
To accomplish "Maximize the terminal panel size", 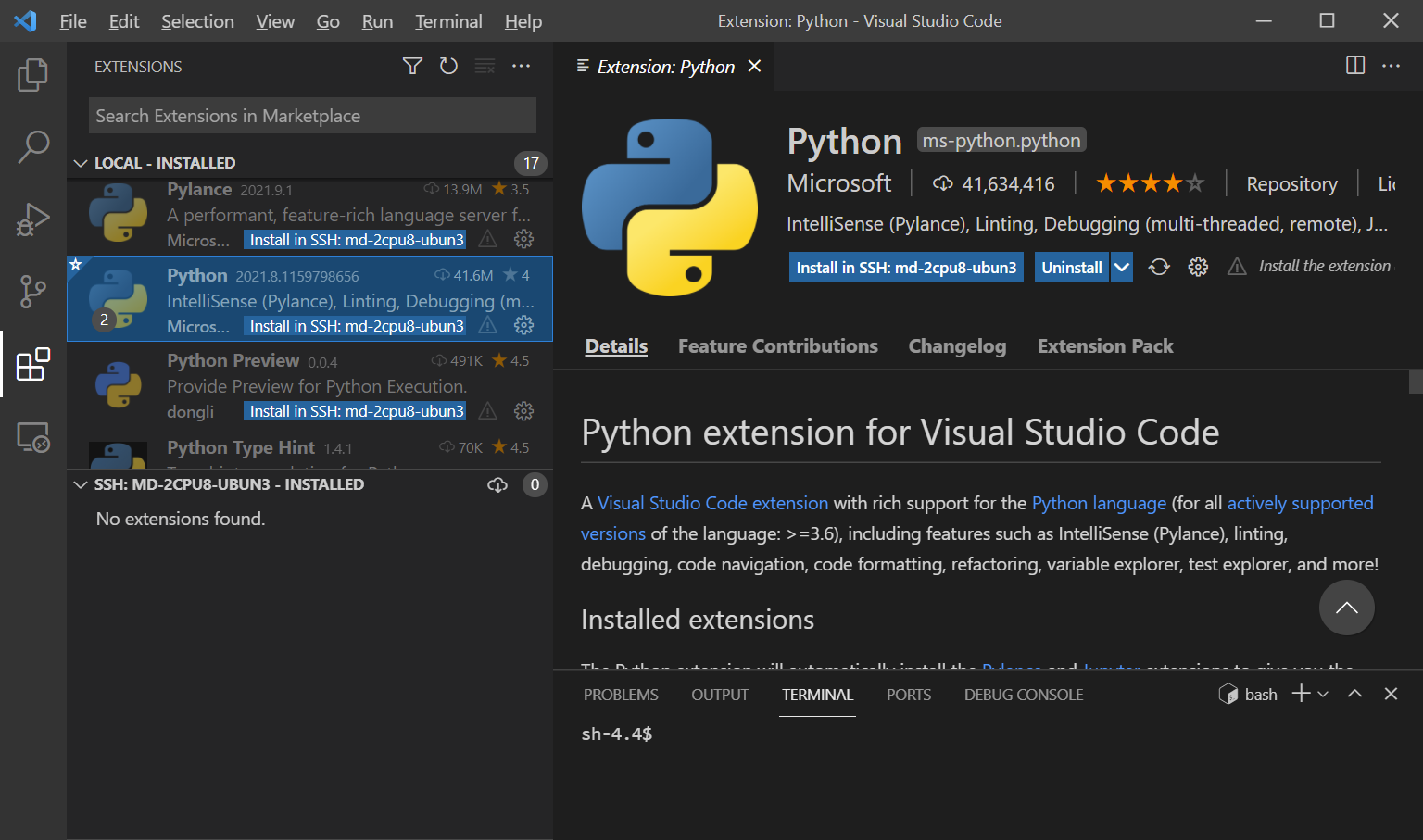I will click(1354, 694).
